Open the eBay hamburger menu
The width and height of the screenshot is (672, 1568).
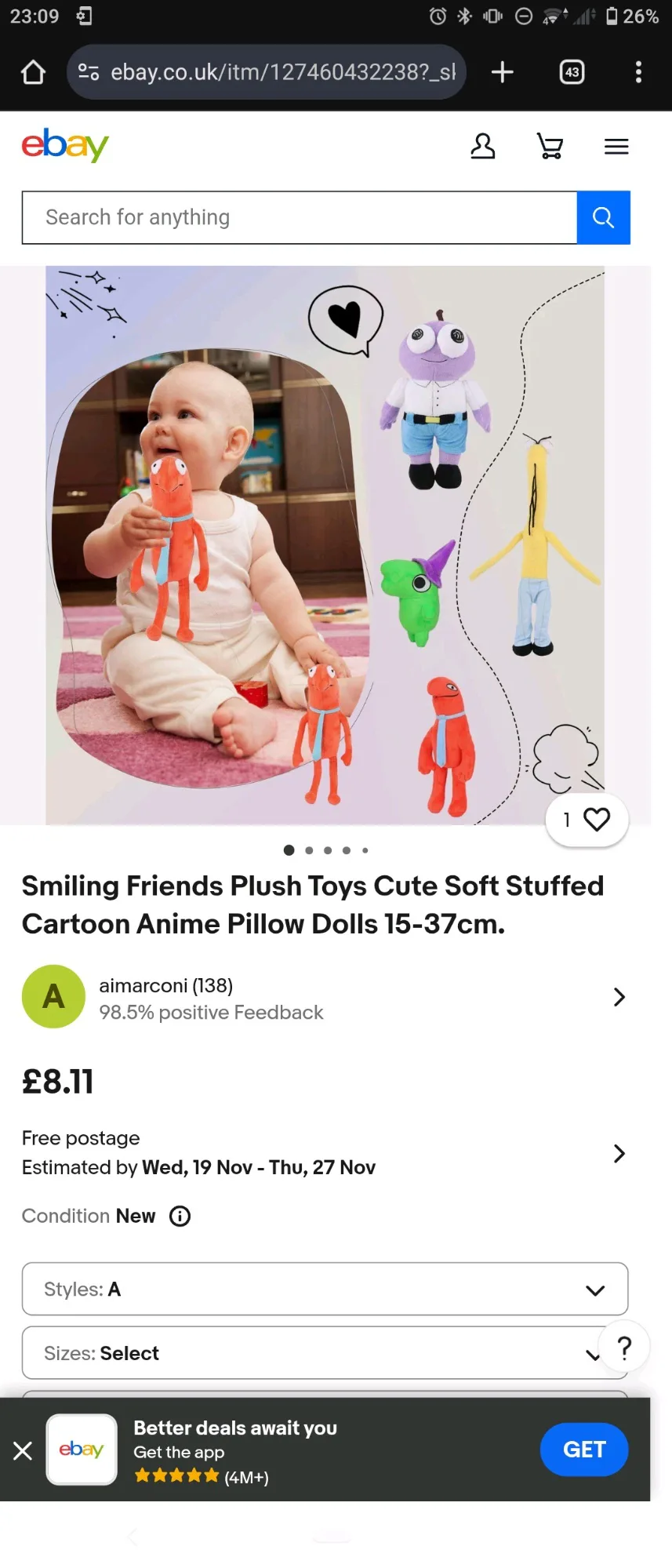(616, 146)
